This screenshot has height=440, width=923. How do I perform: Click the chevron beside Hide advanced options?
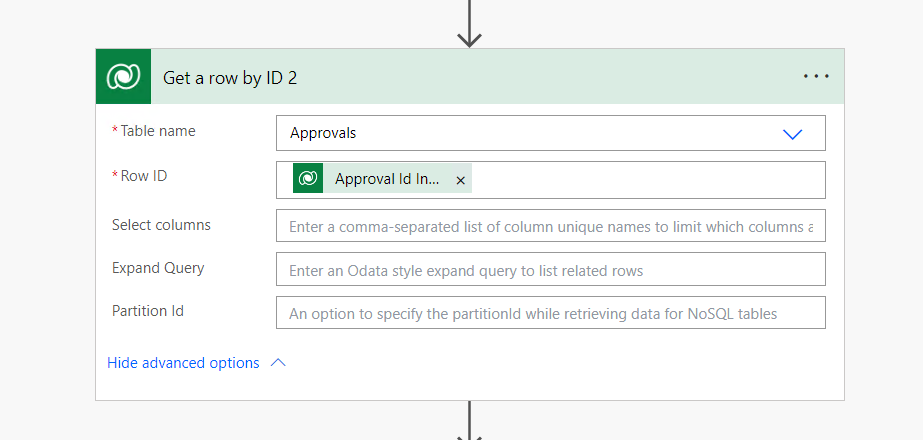point(278,363)
